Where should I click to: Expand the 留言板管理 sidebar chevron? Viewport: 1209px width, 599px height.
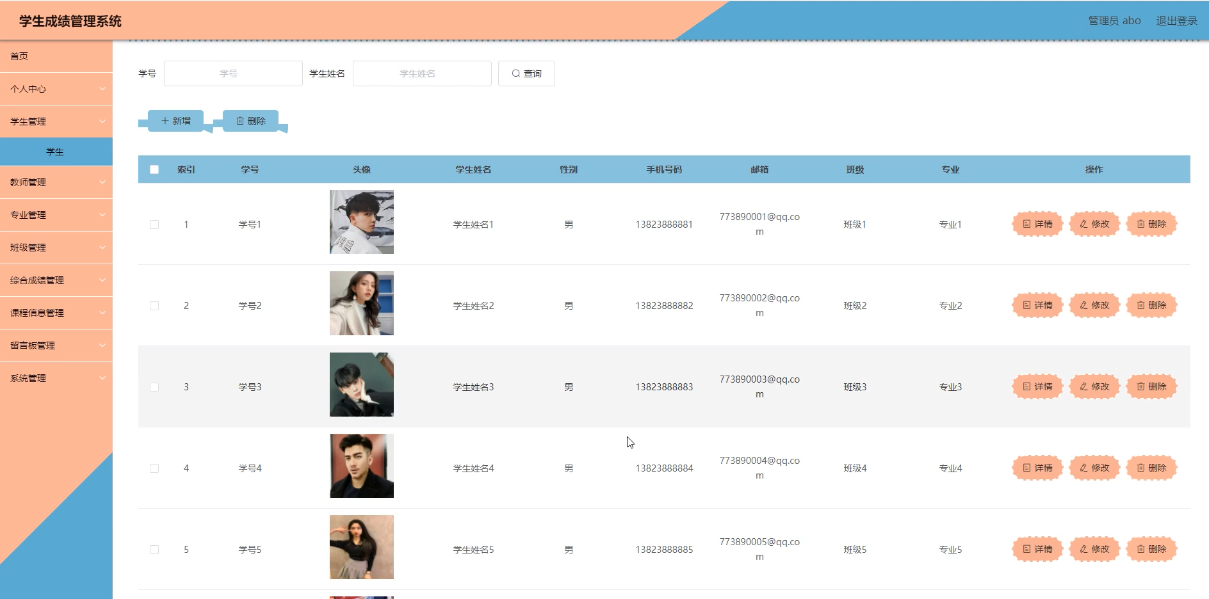click(102, 345)
